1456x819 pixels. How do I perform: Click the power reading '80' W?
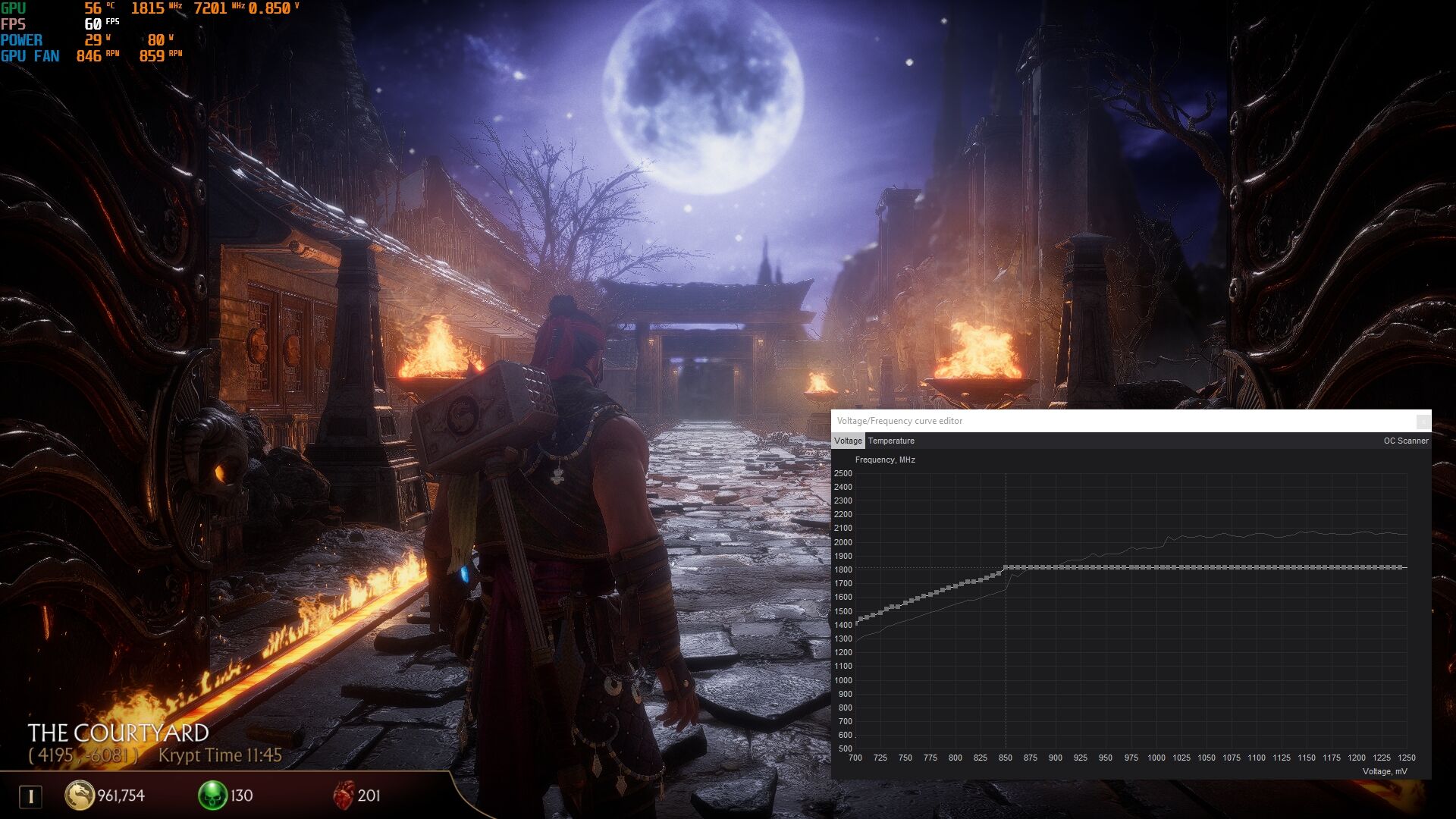tap(155, 40)
